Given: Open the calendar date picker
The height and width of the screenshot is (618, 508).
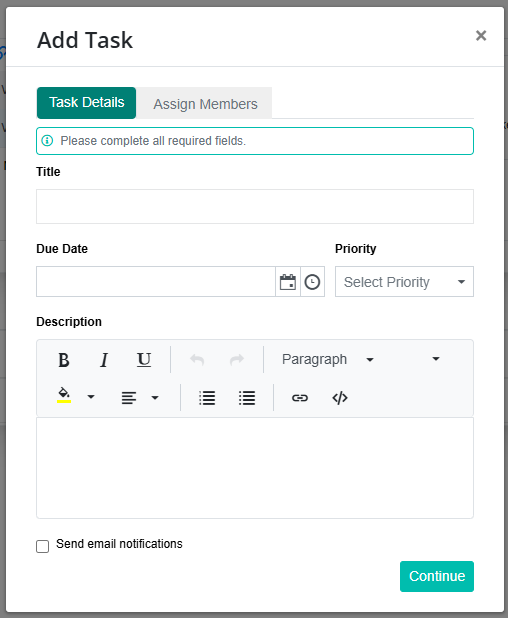Looking at the screenshot, I should click(x=288, y=282).
